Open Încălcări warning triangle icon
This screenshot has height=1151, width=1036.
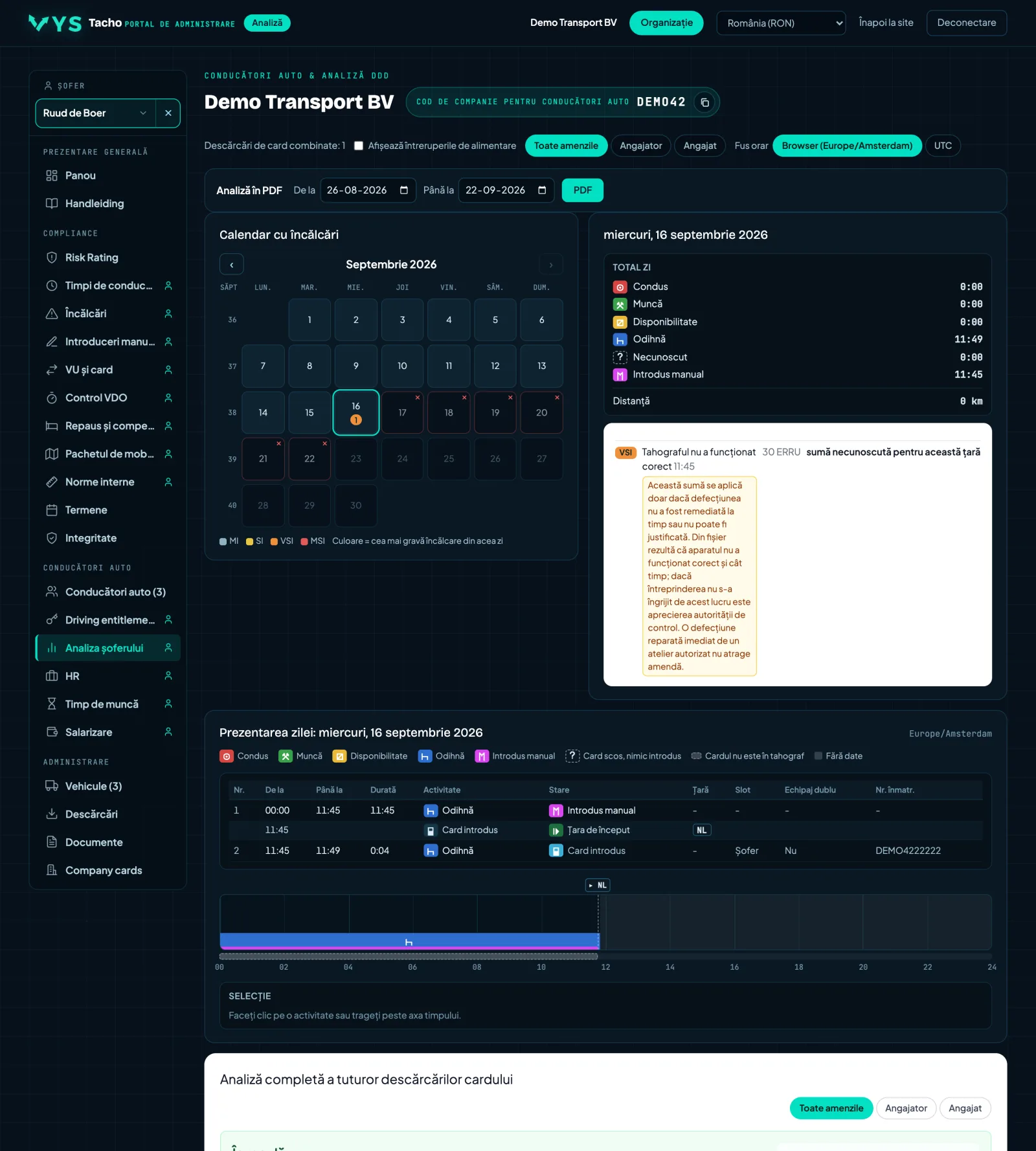coord(52,313)
